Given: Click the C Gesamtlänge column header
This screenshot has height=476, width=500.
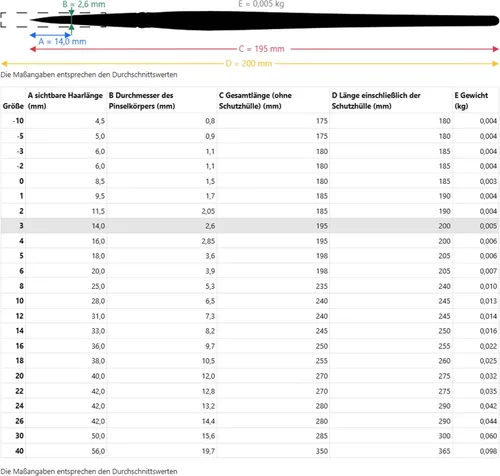Looking at the screenshot, I should tap(255, 100).
